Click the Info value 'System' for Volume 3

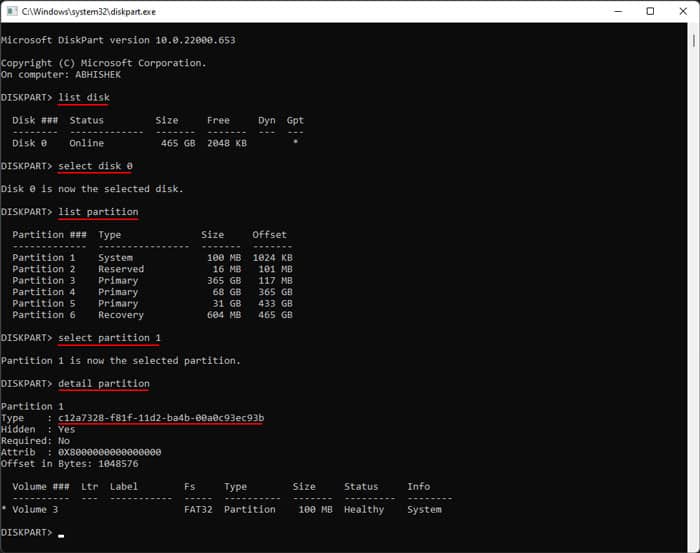pos(424,510)
